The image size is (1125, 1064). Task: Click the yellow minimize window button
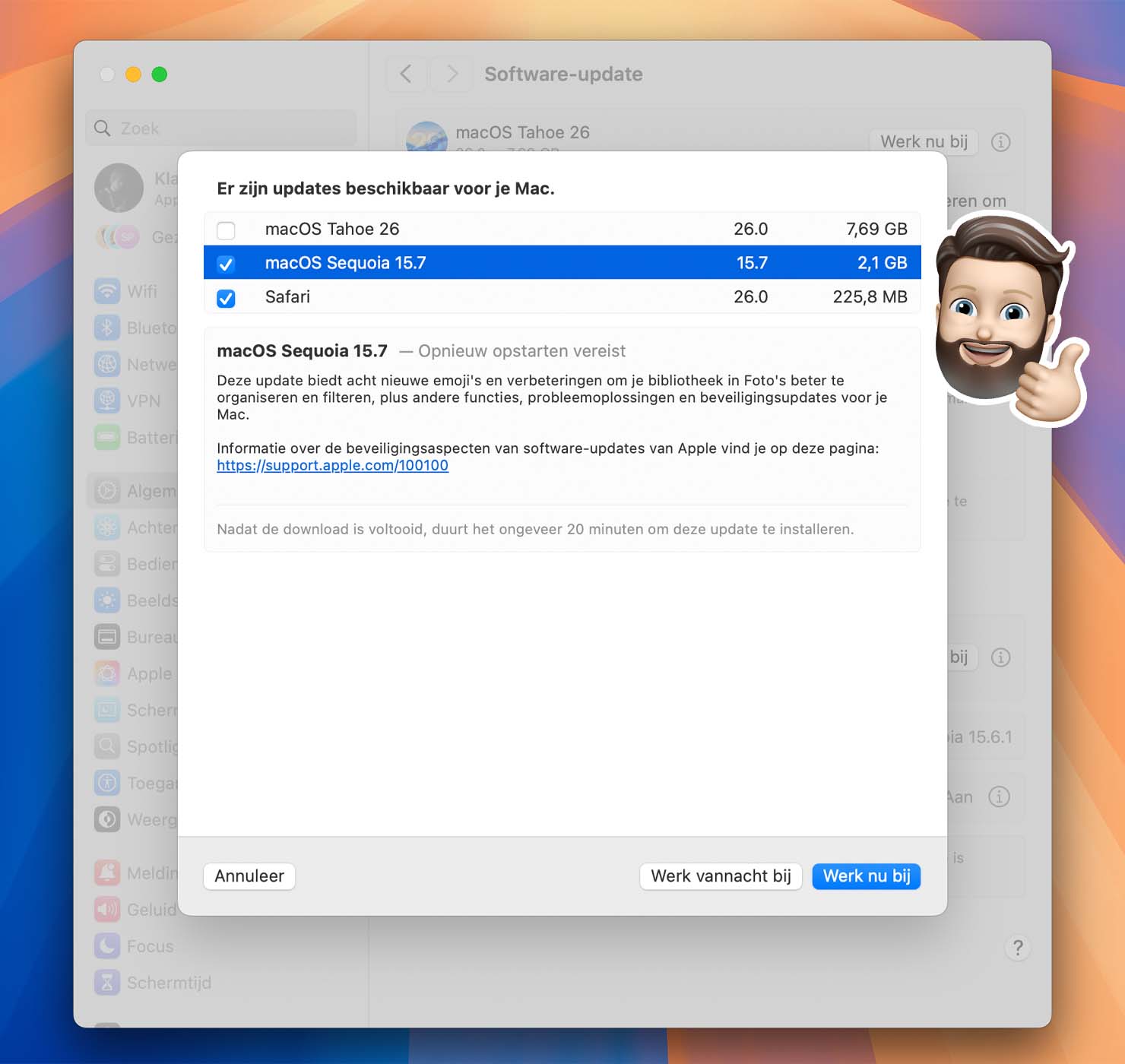[x=133, y=74]
